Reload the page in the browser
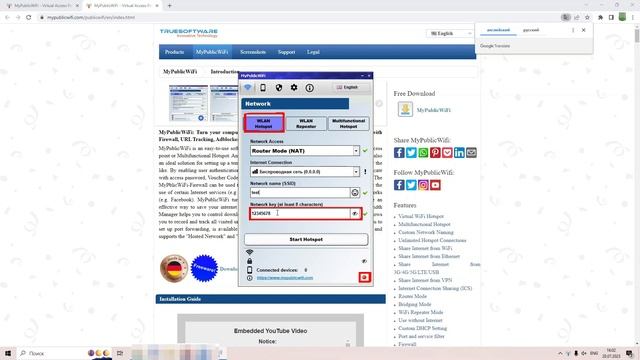 pyautogui.click(x=29, y=18)
